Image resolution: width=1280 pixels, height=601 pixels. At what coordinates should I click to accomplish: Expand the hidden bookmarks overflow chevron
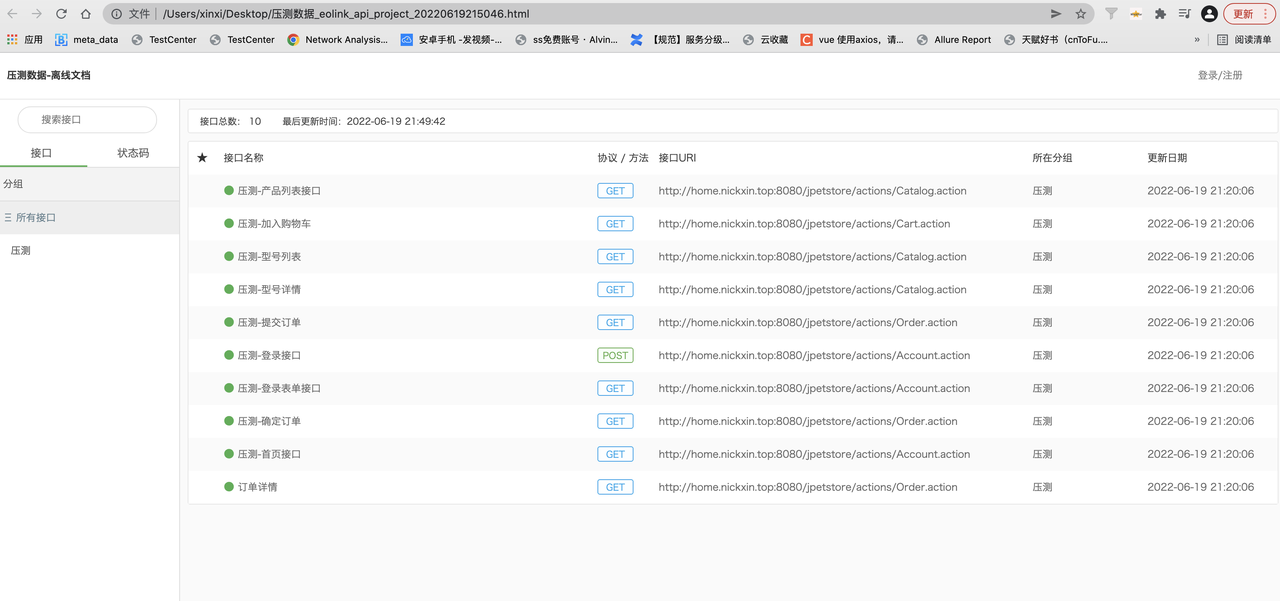pos(1197,40)
